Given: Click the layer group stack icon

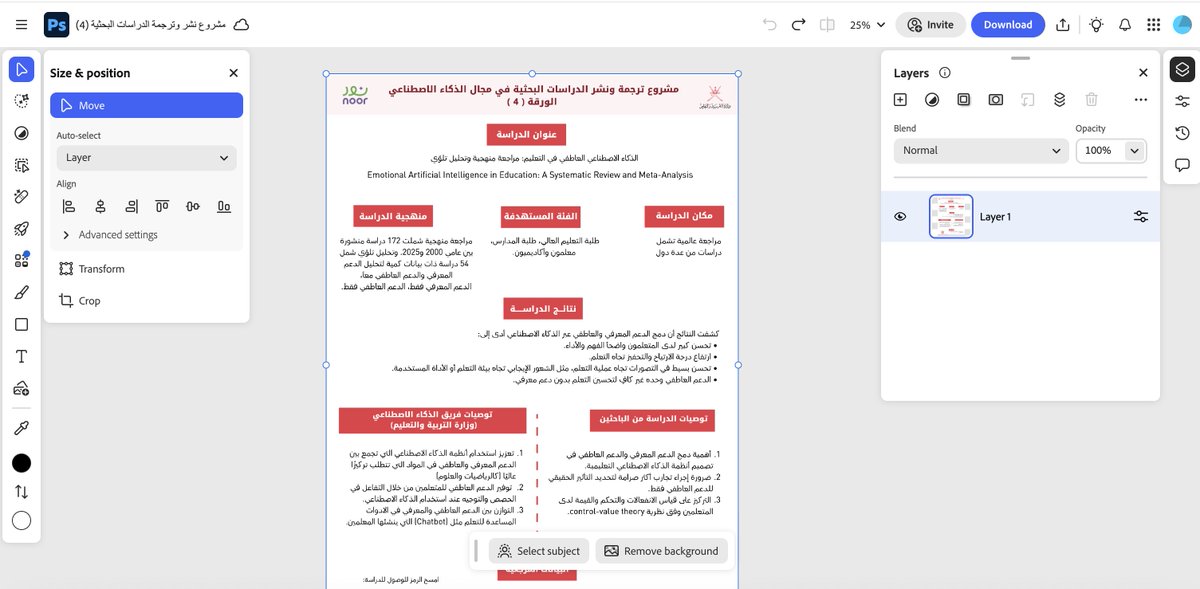Looking at the screenshot, I should click(x=1060, y=100).
